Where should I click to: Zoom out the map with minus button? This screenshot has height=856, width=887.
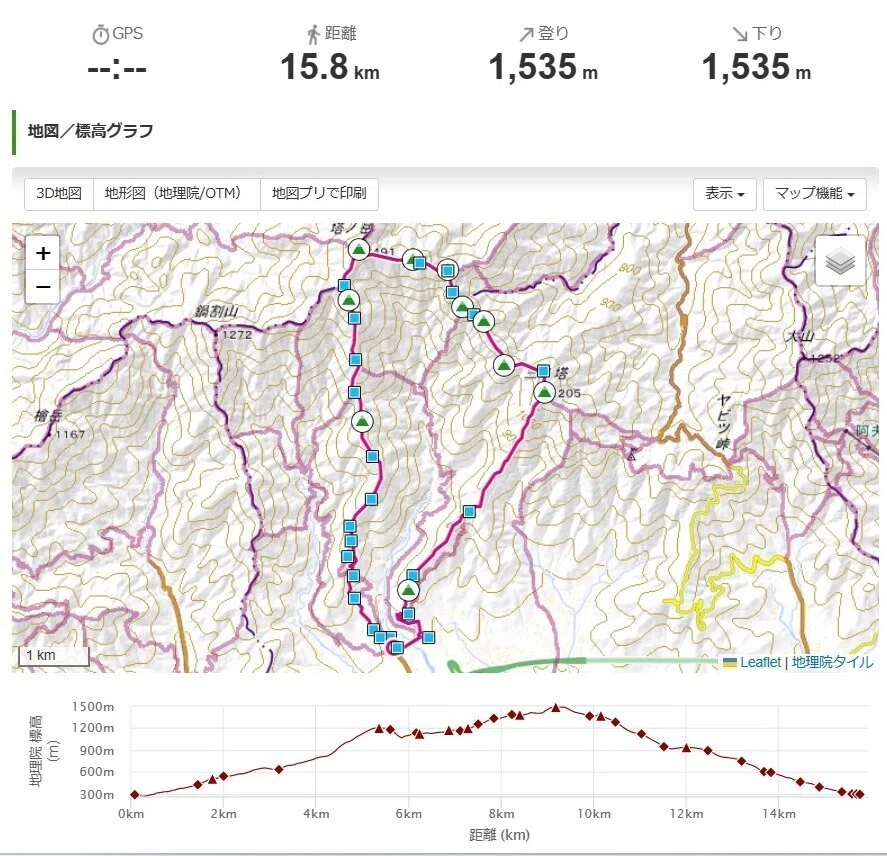coord(43,287)
